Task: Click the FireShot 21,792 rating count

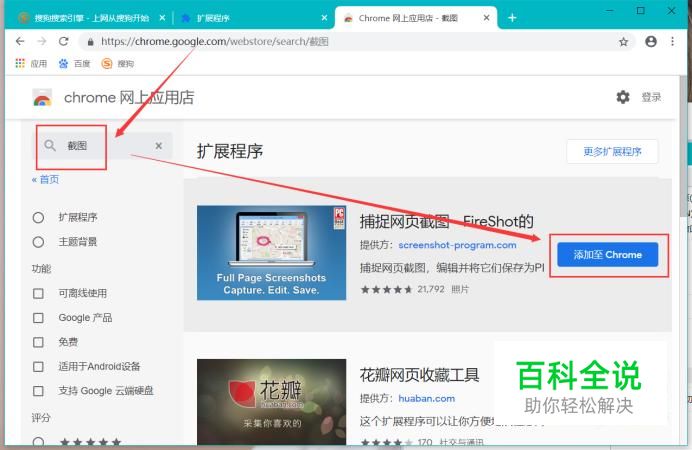Action: coord(431,289)
